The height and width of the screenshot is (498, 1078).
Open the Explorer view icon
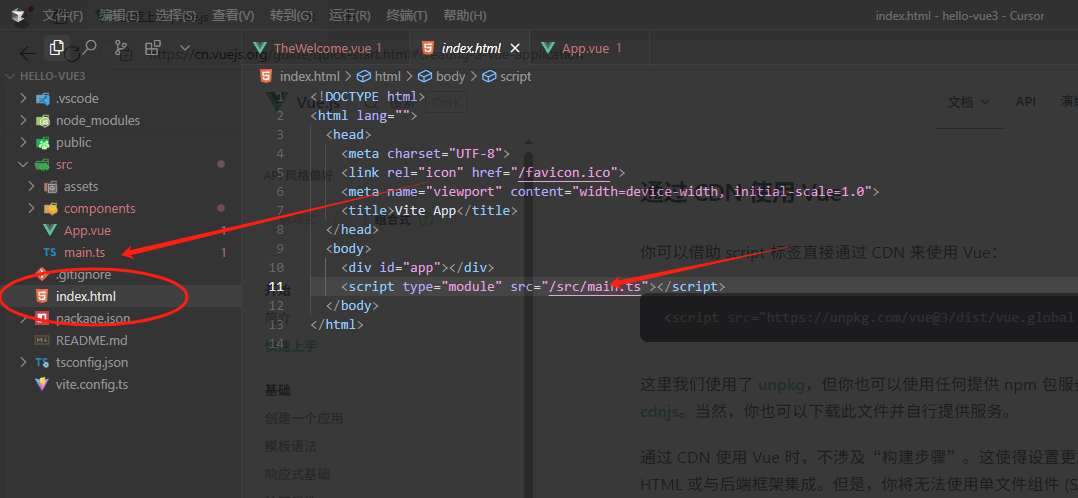coord(56,47)
